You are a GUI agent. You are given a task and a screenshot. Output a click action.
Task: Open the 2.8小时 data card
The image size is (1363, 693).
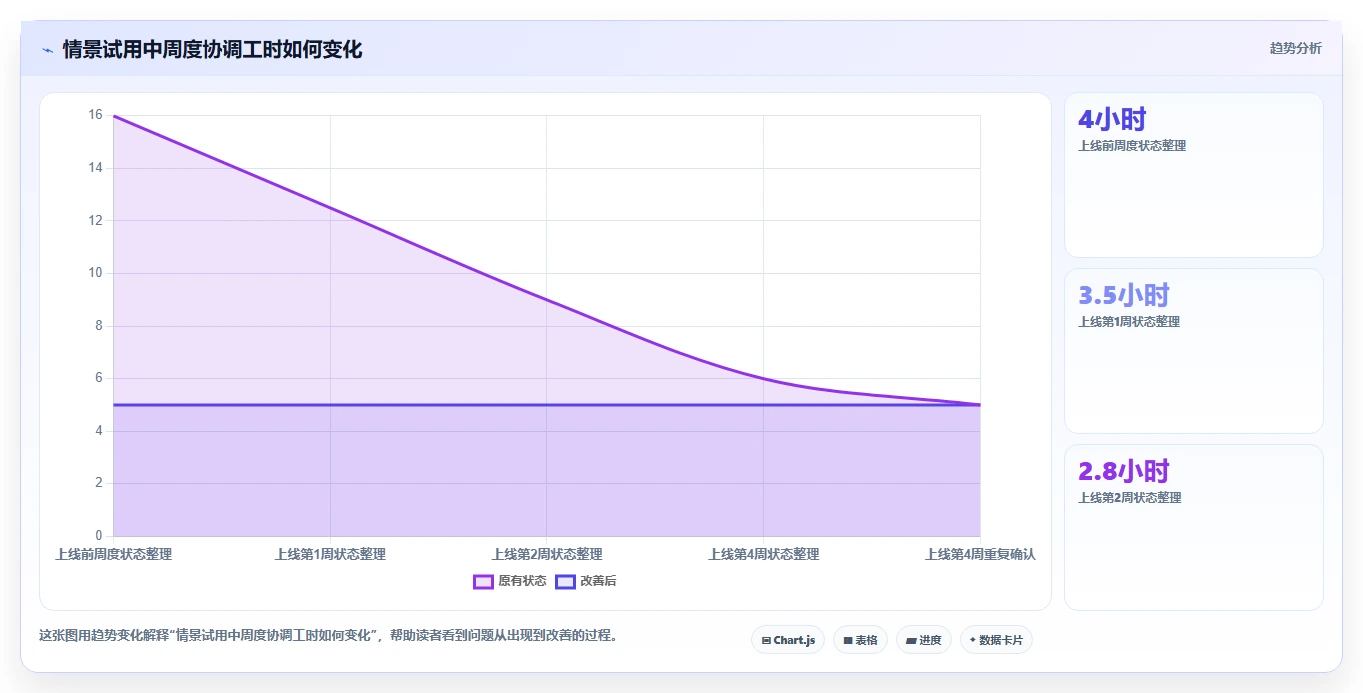coord(1194,527)
